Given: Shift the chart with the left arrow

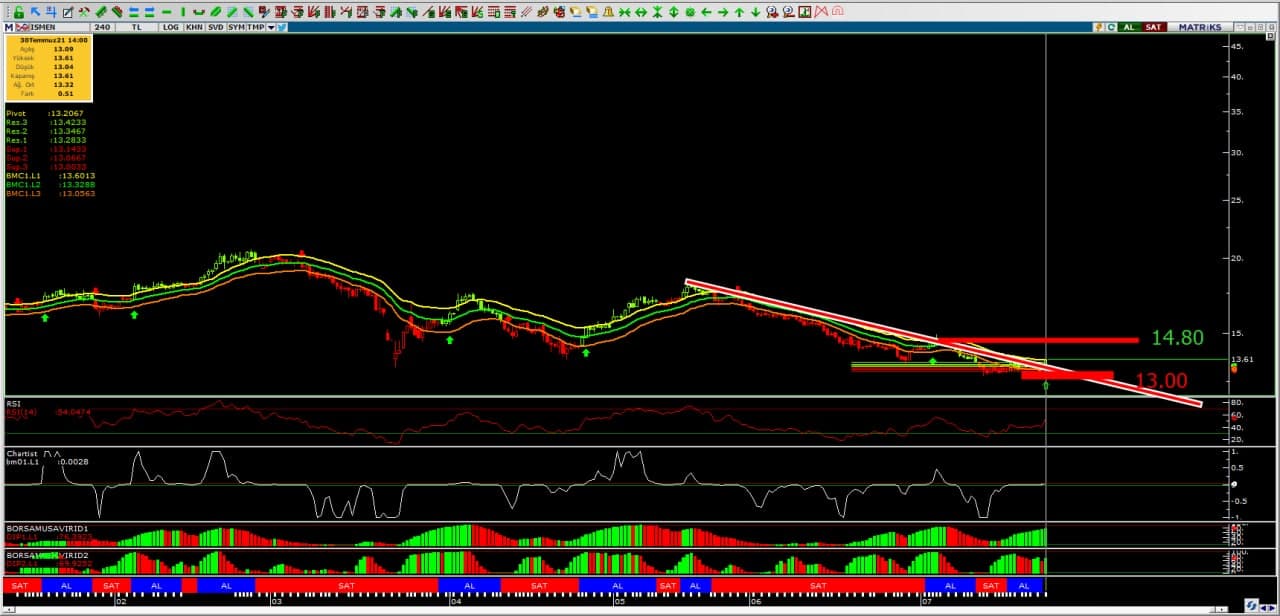Looking at the screenshot, I should [x=706, y=12].
